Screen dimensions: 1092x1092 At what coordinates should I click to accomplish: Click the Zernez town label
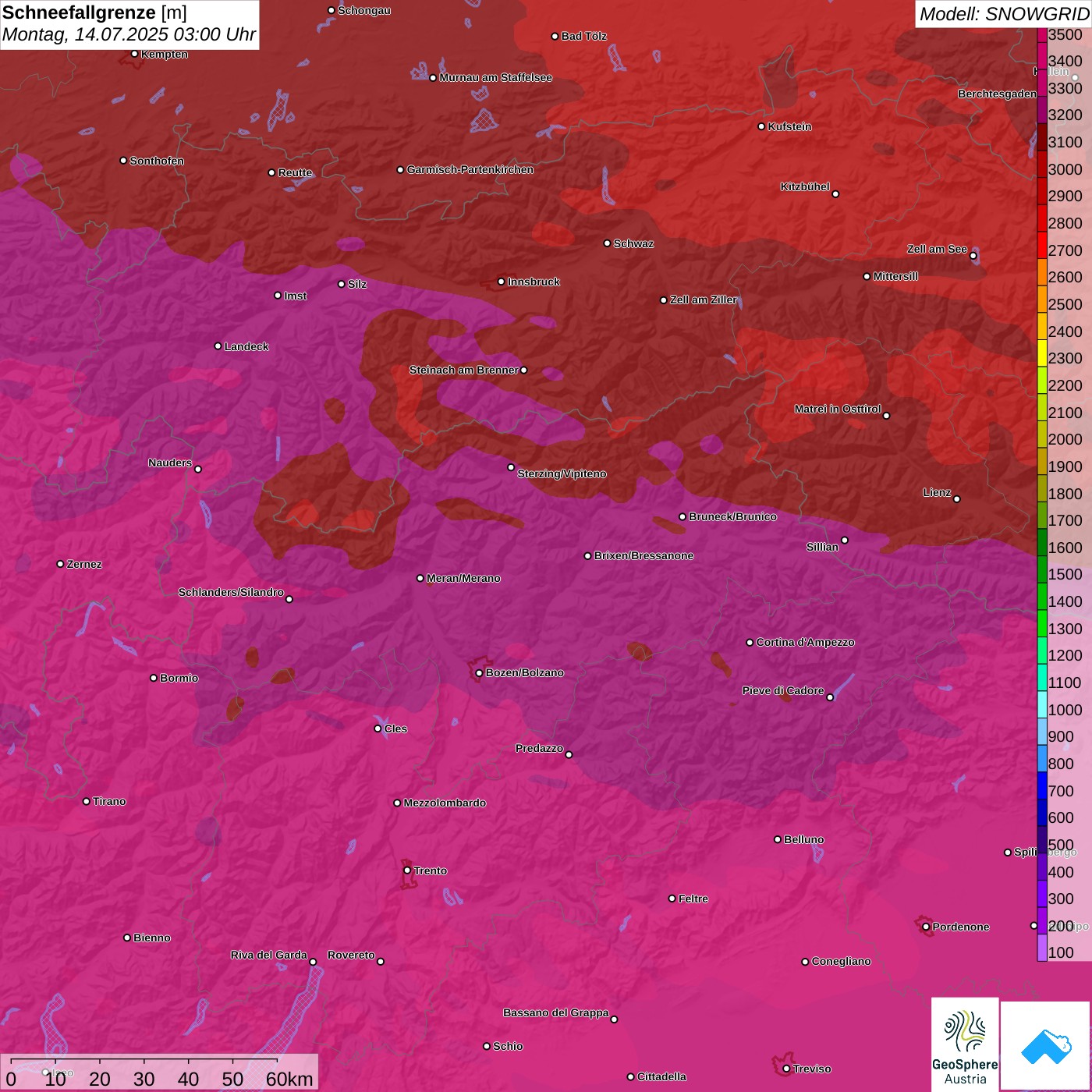84,564
